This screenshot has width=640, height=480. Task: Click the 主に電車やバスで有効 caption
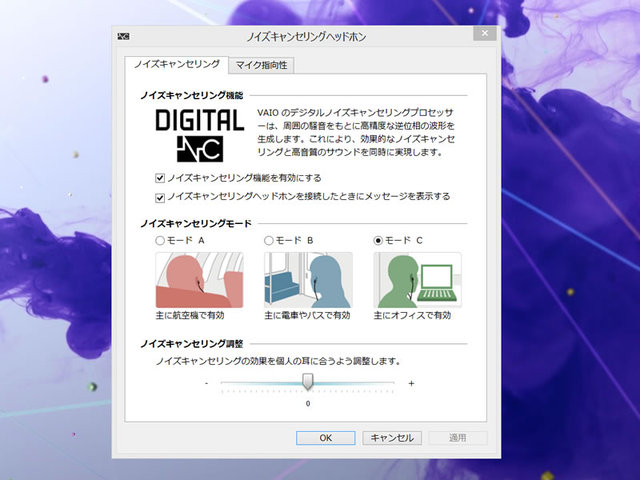[306, 316]
